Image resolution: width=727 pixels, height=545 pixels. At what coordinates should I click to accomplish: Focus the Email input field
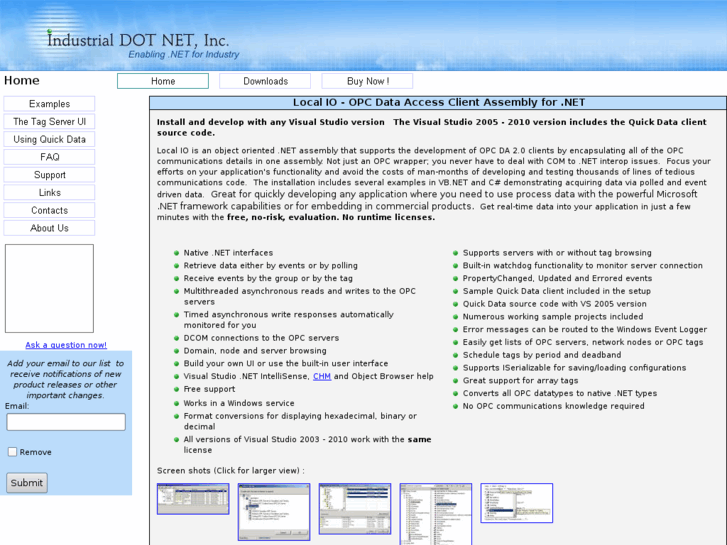pyautogui.click(x=66, y=422)
